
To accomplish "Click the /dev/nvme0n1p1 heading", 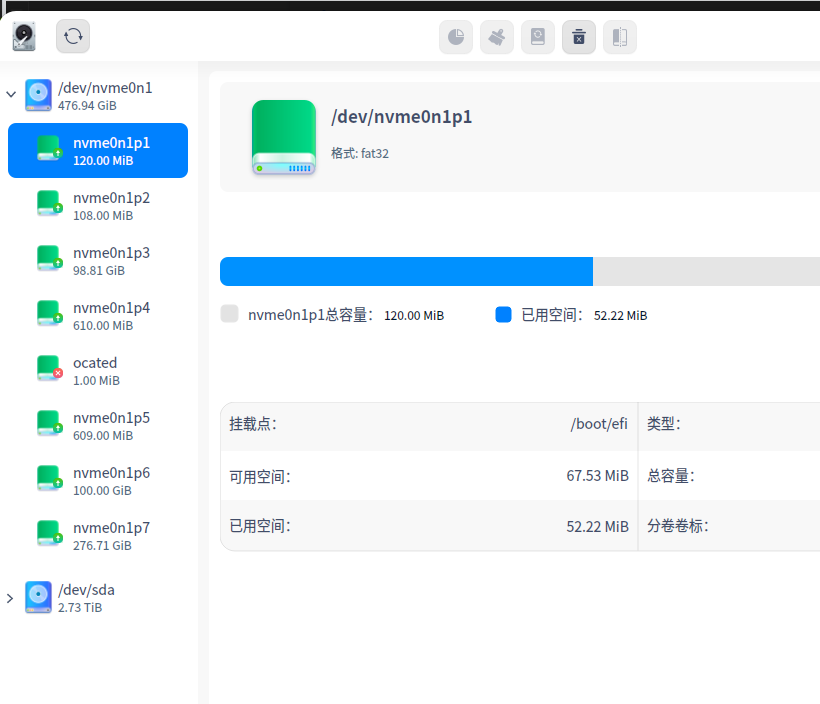I will 402,117.
